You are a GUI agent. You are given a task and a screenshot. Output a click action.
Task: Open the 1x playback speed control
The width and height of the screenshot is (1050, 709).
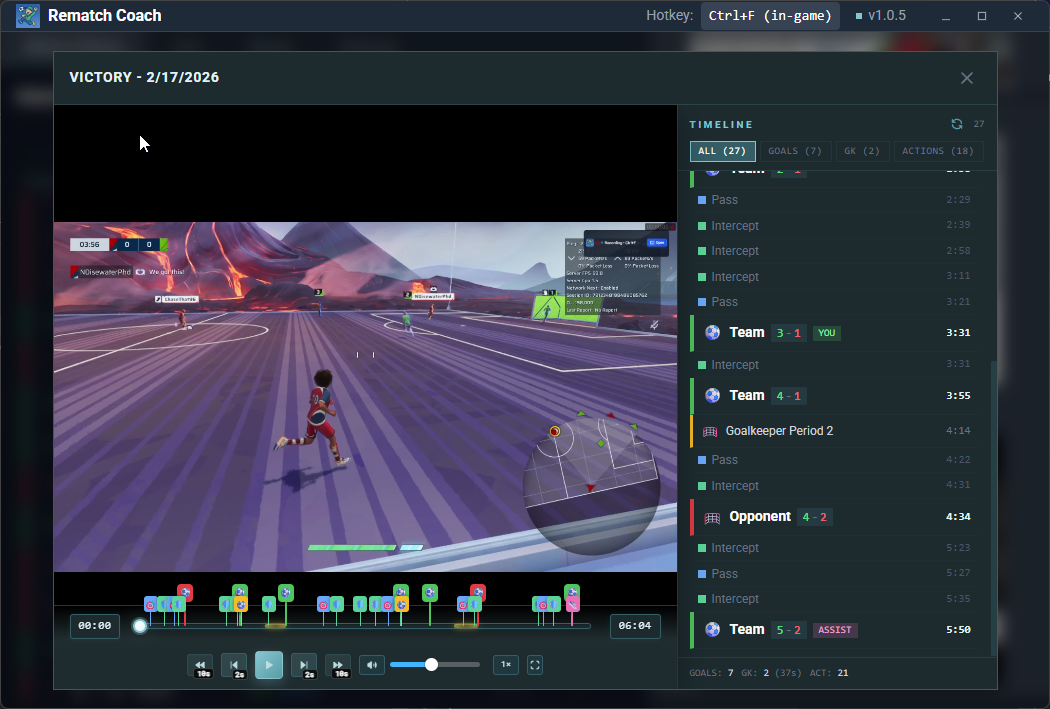click(x=505, y=665)
